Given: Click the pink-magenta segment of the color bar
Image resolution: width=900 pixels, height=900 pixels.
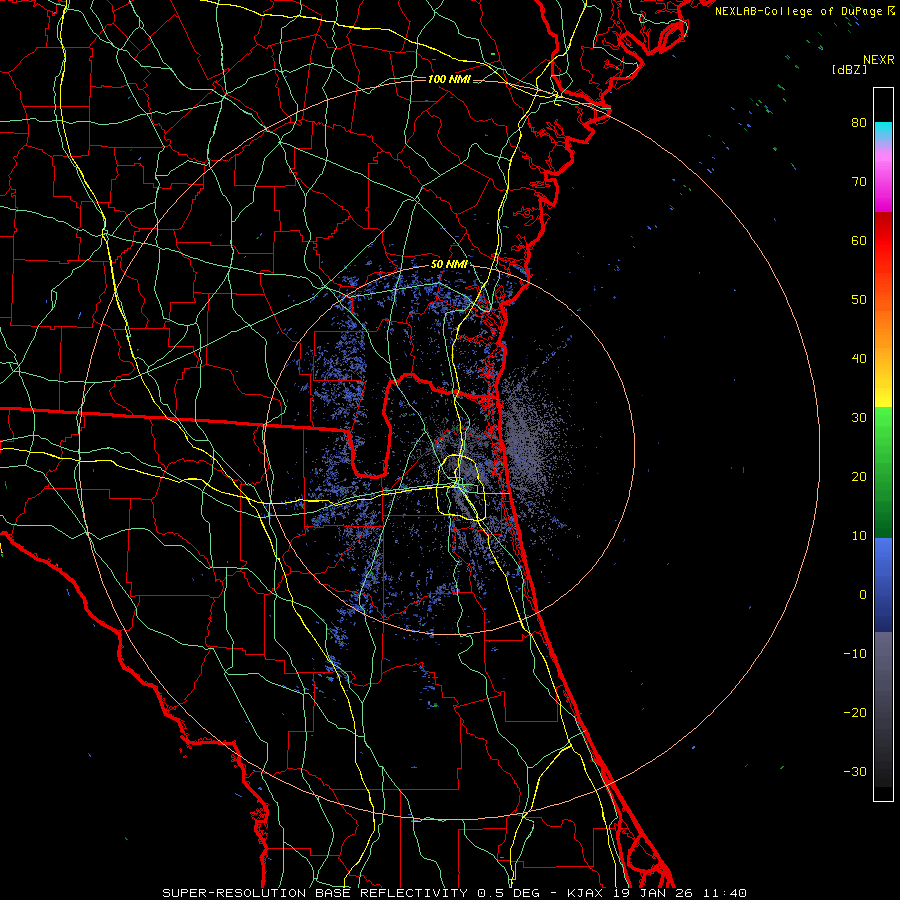Looking at the screenshot, I should [883, 178].
